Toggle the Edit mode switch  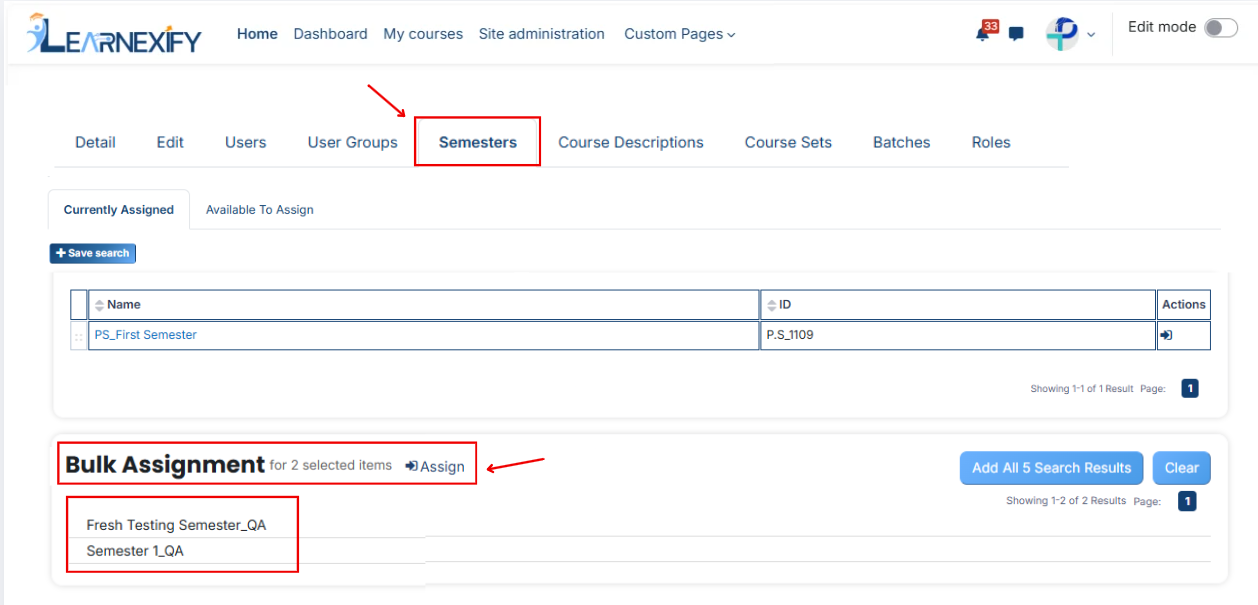(x=1221, y=28)
